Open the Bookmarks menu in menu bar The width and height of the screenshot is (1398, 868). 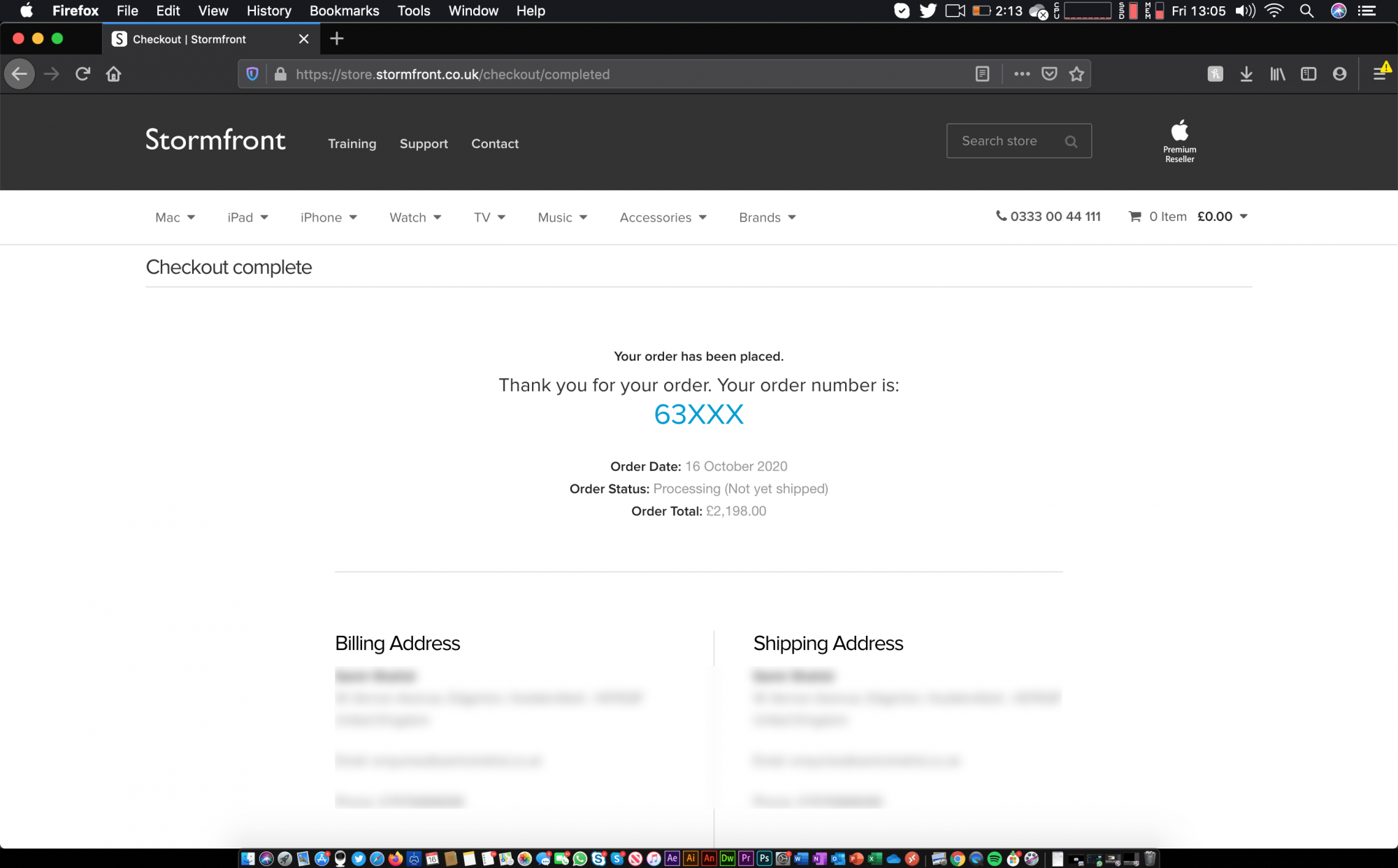coord(344,10)
